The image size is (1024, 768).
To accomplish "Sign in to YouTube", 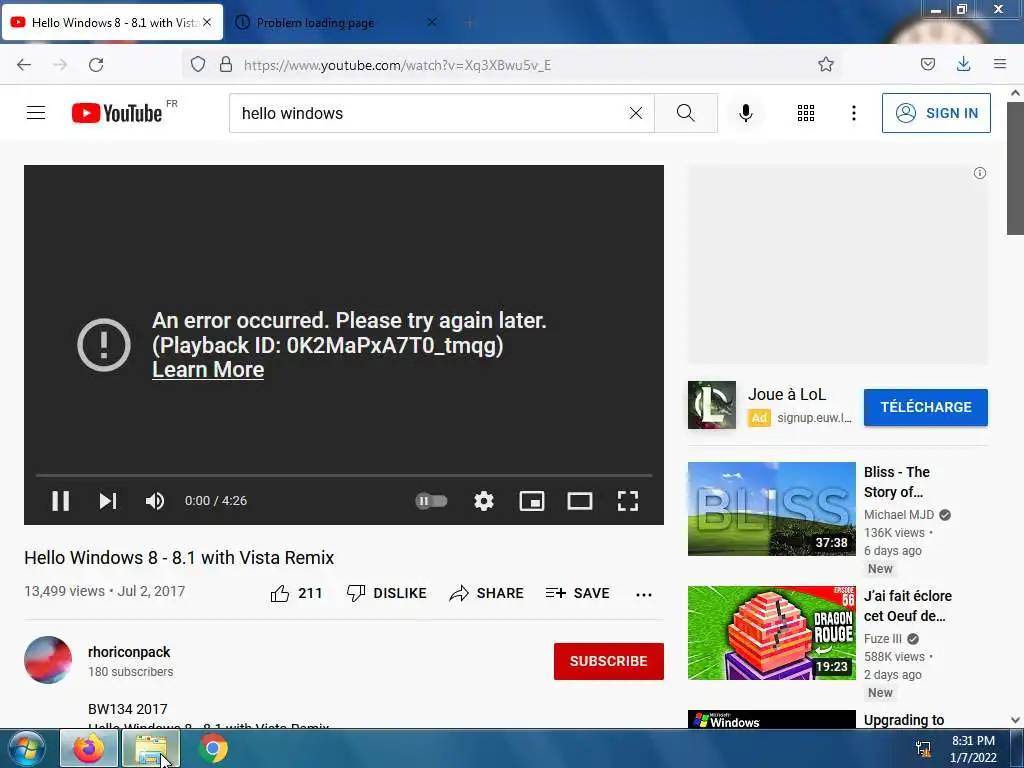I will [x=936, y=113].
